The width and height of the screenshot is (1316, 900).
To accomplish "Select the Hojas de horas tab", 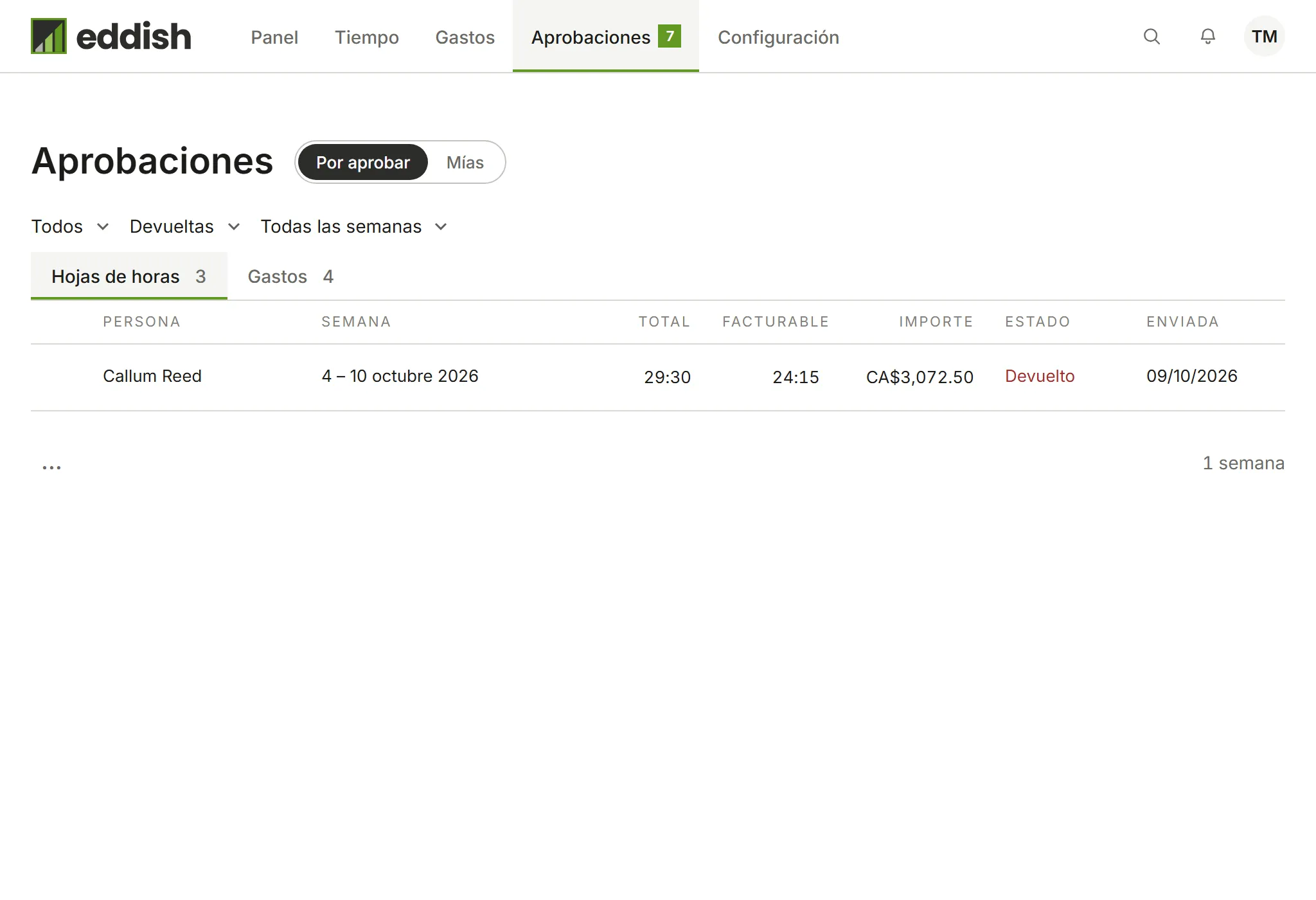I will (129, 276).
